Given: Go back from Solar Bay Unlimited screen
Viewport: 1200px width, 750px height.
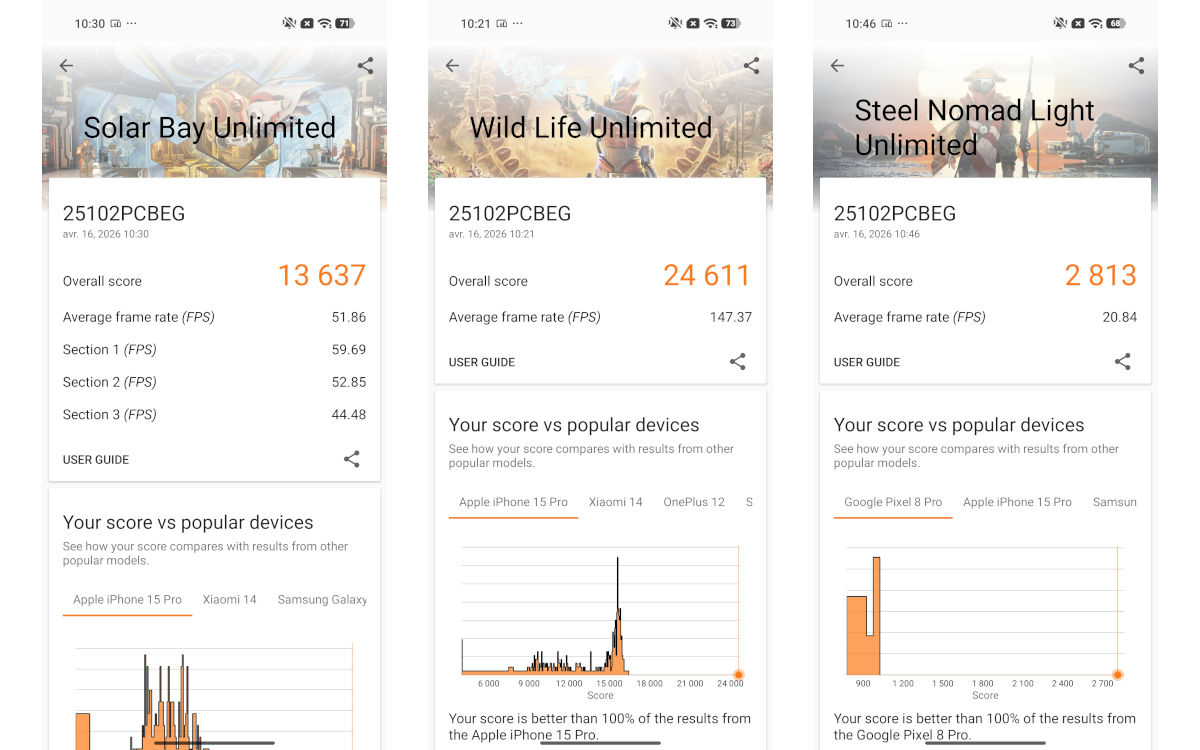Looking at the screenshot, I should (x=66, y=66).
